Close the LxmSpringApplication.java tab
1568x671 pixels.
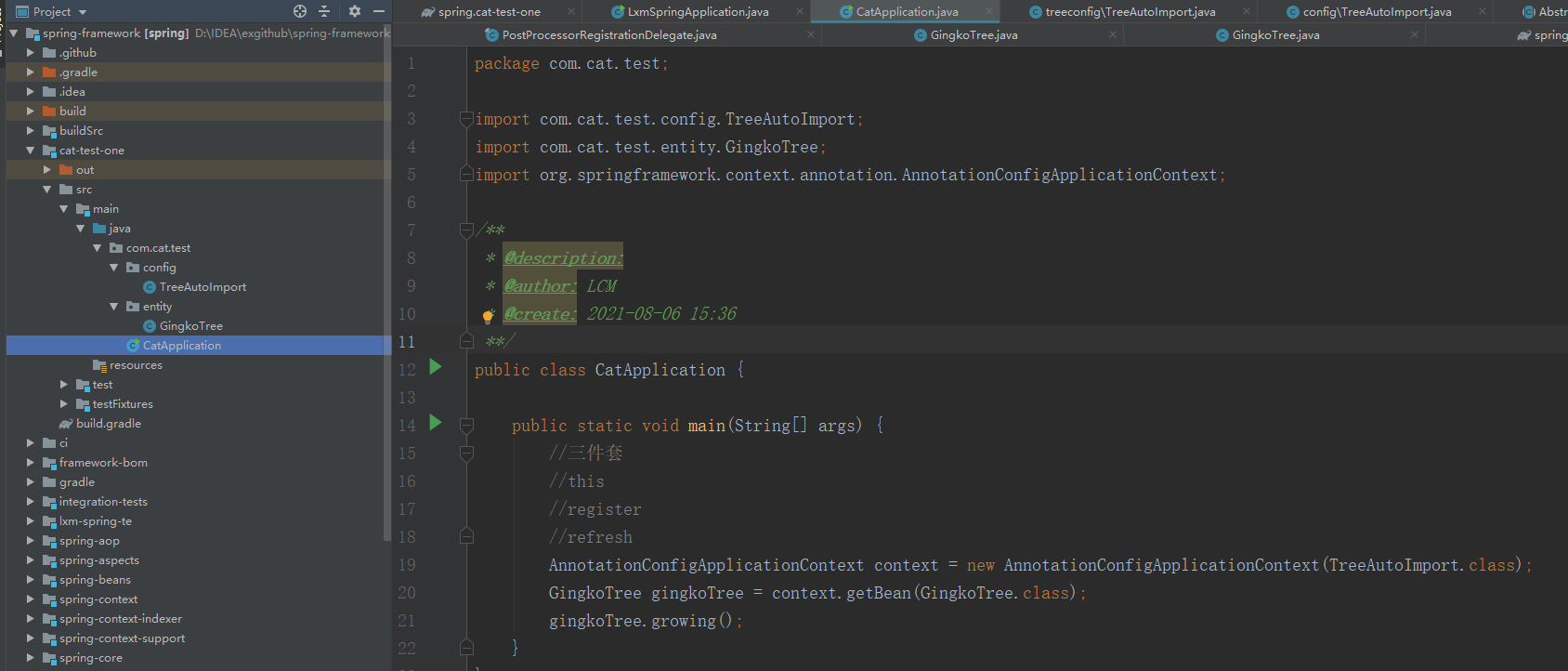[x=799, y=11]
